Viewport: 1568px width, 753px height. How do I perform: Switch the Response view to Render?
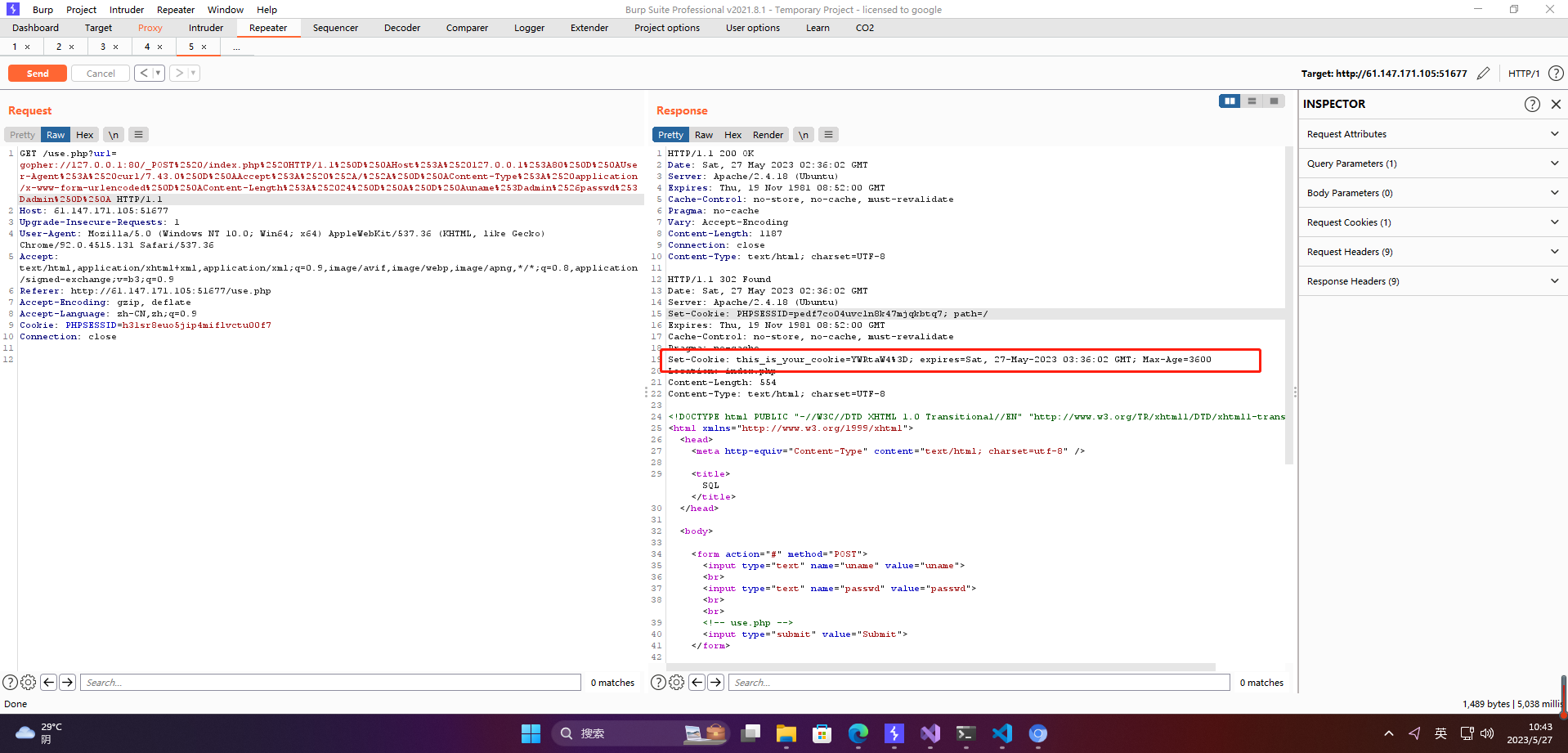tap(767, 134)
